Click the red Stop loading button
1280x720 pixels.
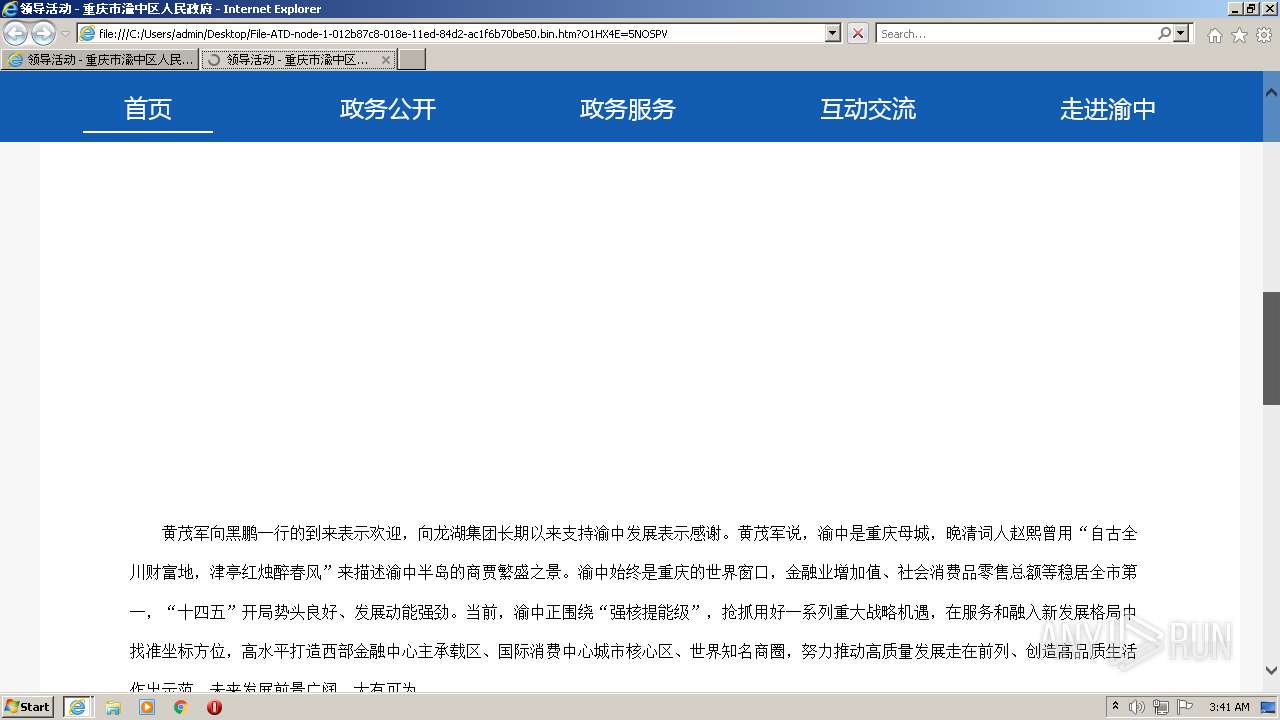[858, 33]
